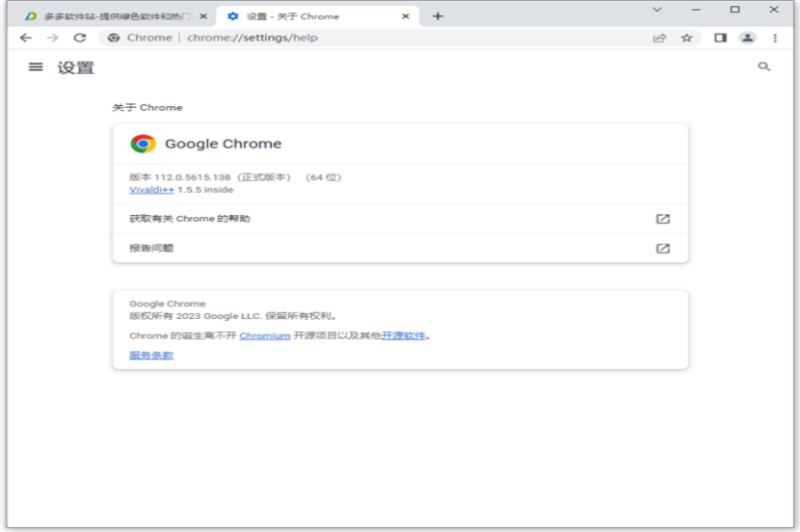Reload the current page
Screen dimensions: 800x532
tap(80, 38)
